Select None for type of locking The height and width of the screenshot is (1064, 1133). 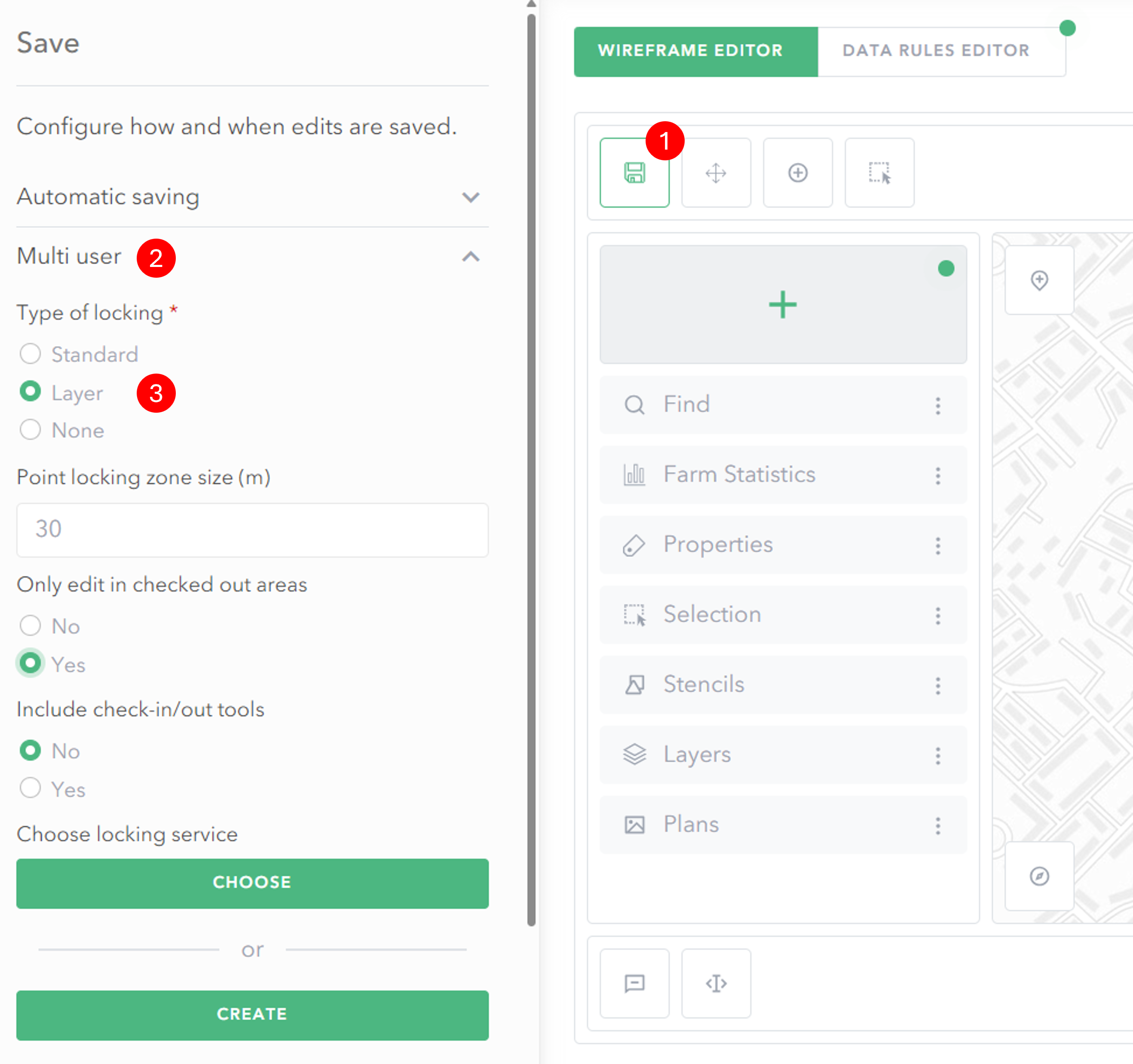pos(30,430)
